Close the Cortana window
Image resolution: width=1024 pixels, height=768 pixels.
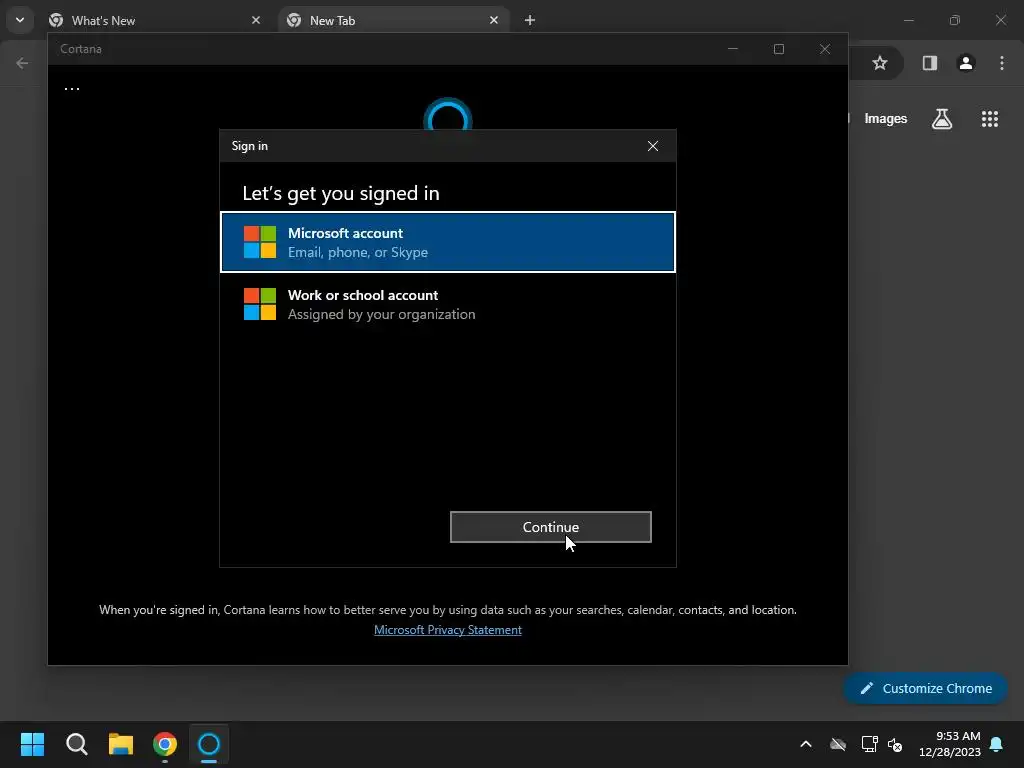coord(825,49)
